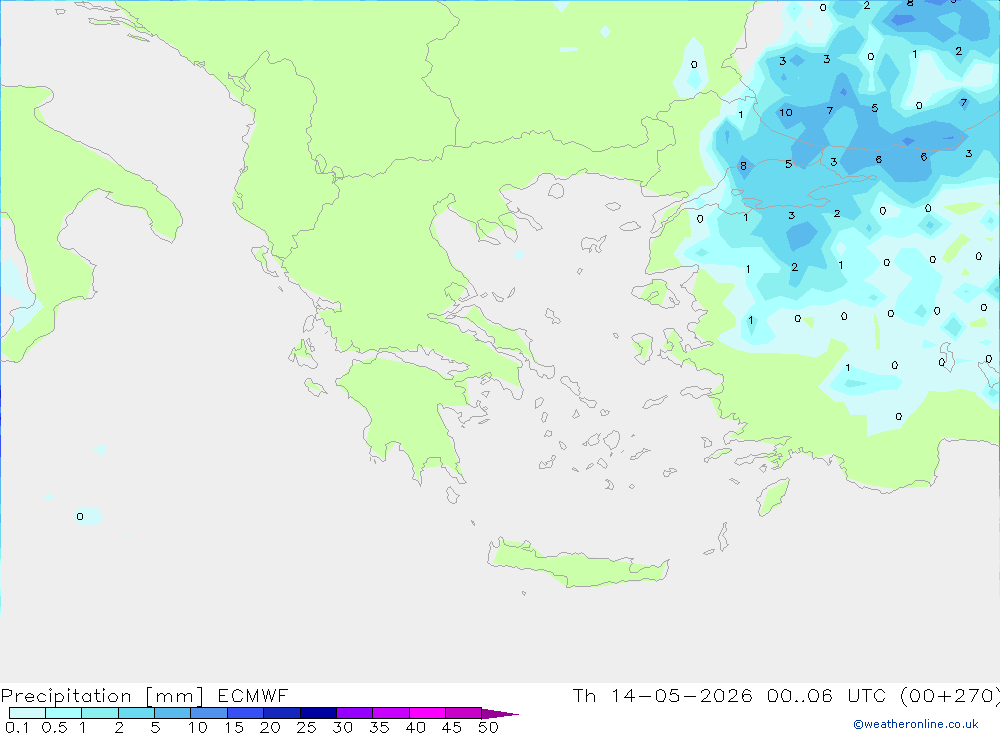1000x733 pixels.
Task: Click the "14-05-2026" date text
Action: click(x=681, y=696)
